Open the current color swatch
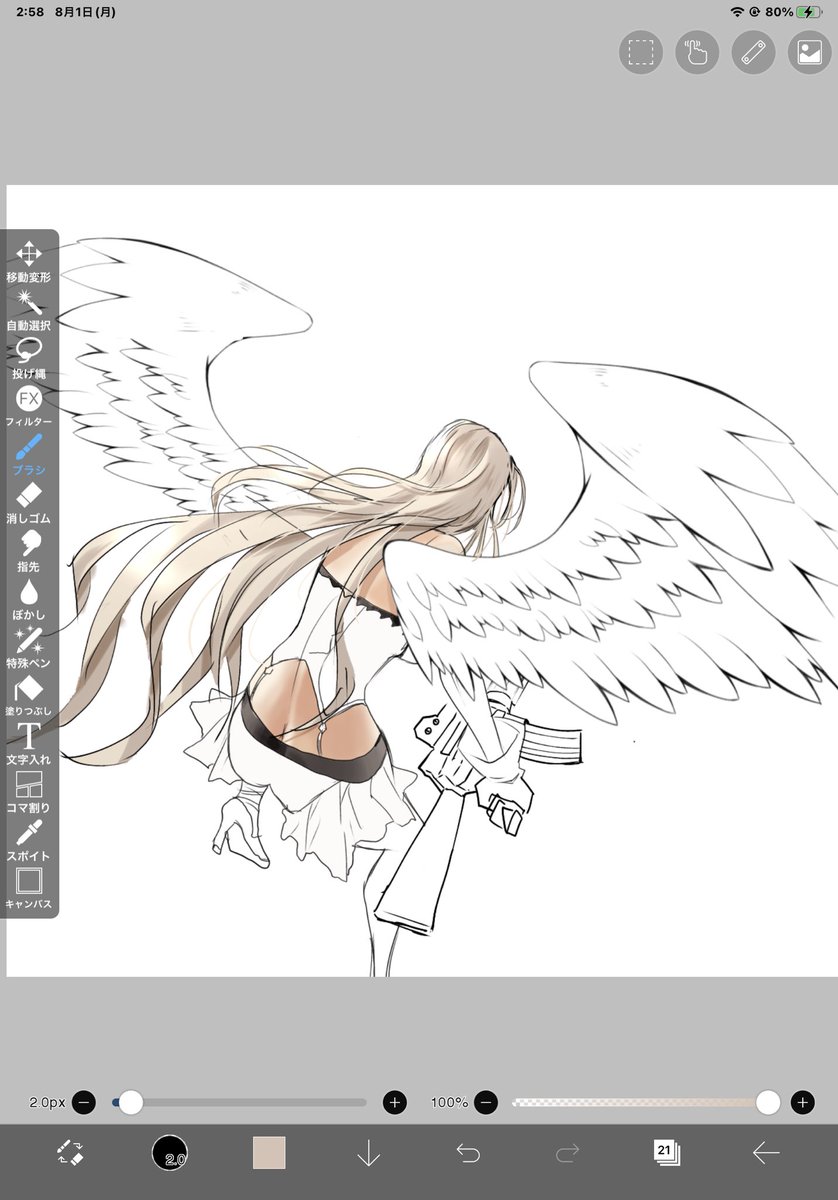The height and width of the screenshot is (1200, 838). [269, 1153]
